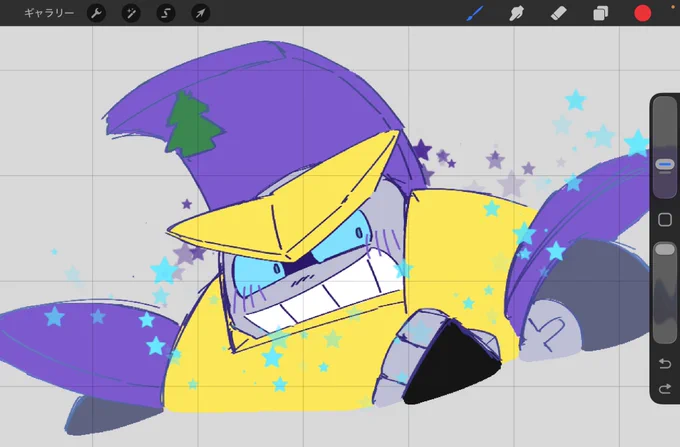680x447 pixels.
Task: Open the Adjustments magic wand menu
Action: 131,13
